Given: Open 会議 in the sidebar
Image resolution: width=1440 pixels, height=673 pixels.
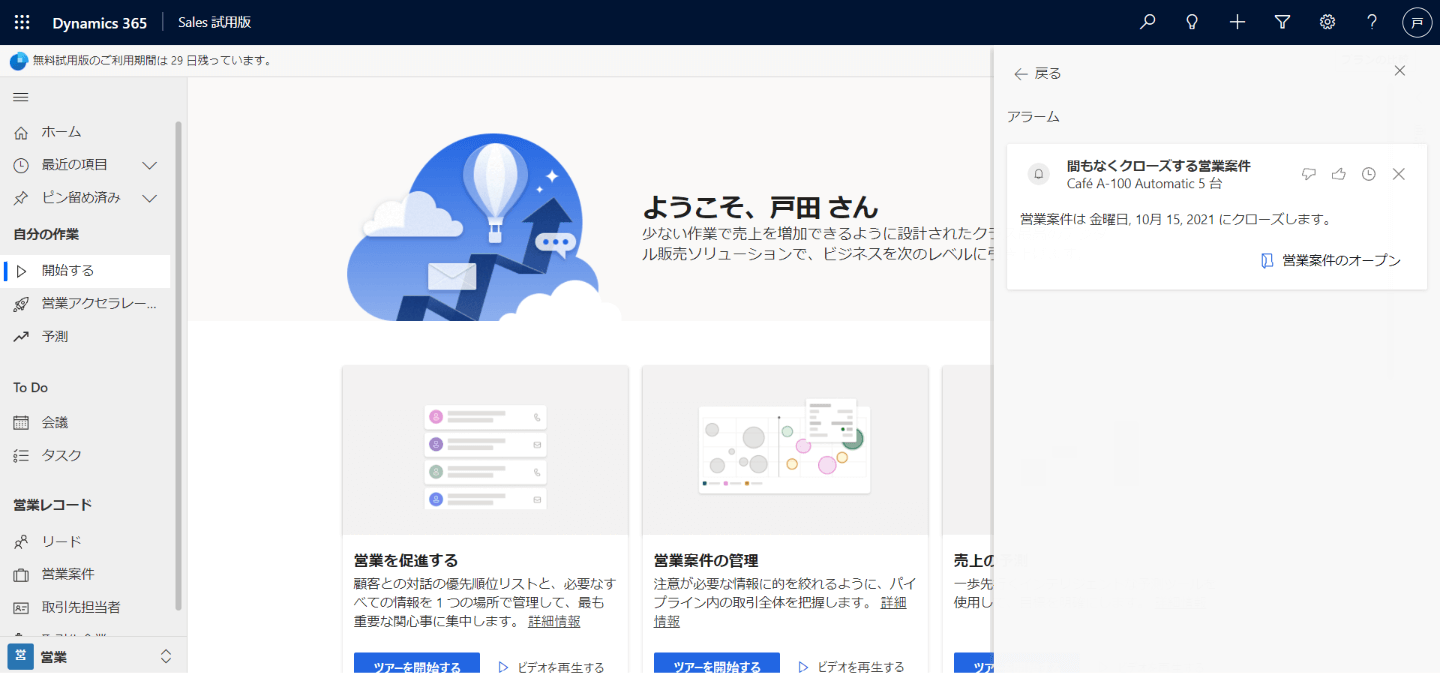Looking at the screenshot, I should [86, 423].
